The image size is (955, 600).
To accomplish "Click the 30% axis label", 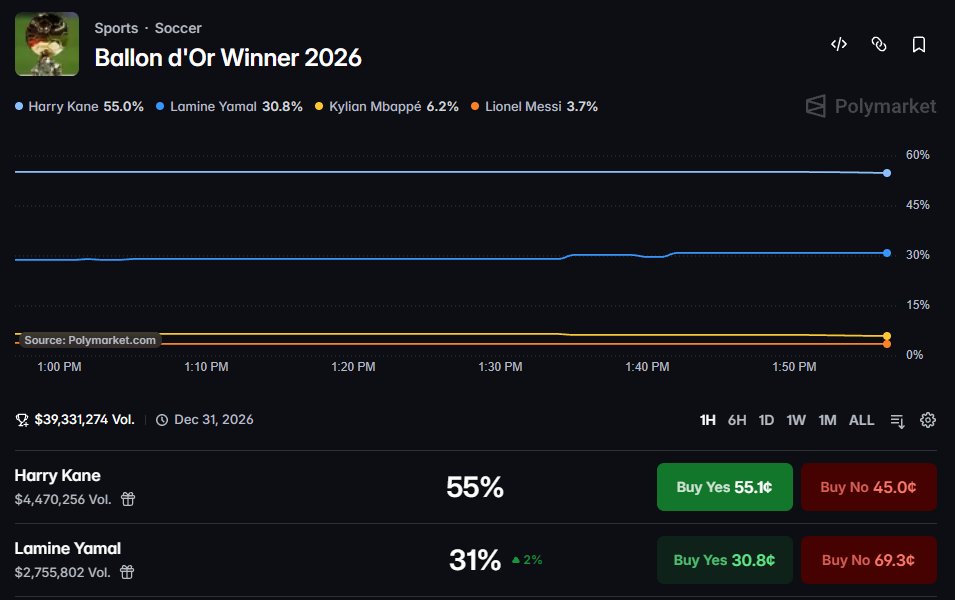I will [918, 255].
